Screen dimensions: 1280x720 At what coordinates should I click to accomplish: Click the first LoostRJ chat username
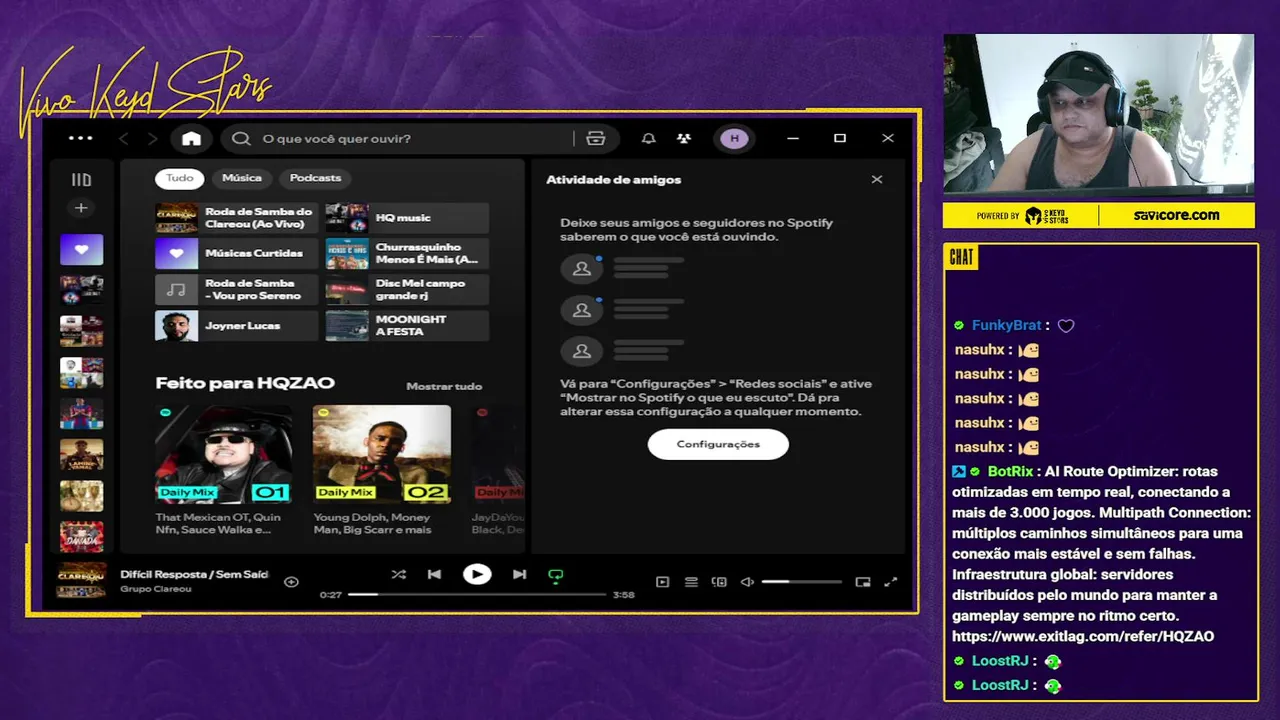[1000, 661]
